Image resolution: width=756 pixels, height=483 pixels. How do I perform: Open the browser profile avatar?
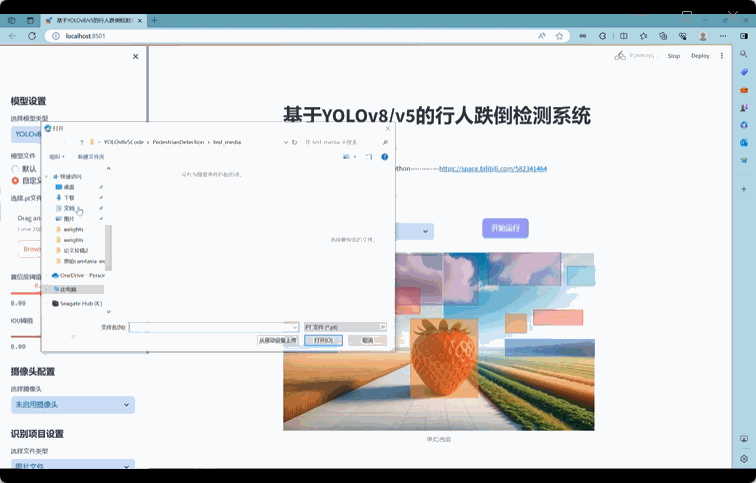[703, 36]
